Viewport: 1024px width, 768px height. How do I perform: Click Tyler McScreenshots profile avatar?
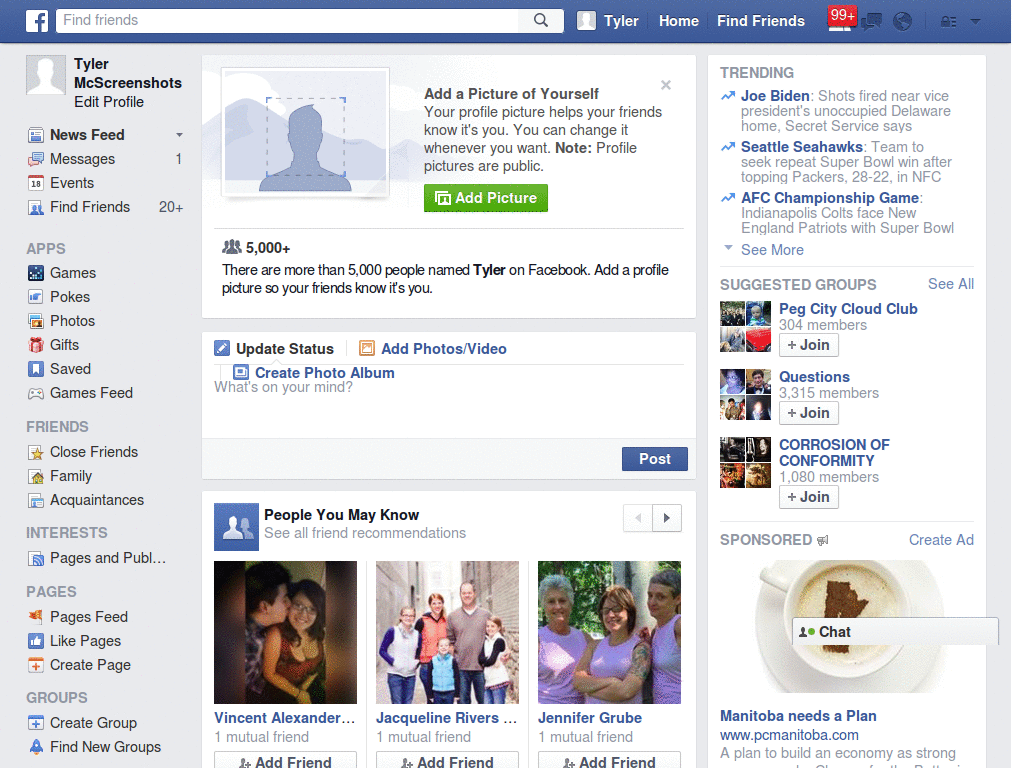(x=46, y=75)
